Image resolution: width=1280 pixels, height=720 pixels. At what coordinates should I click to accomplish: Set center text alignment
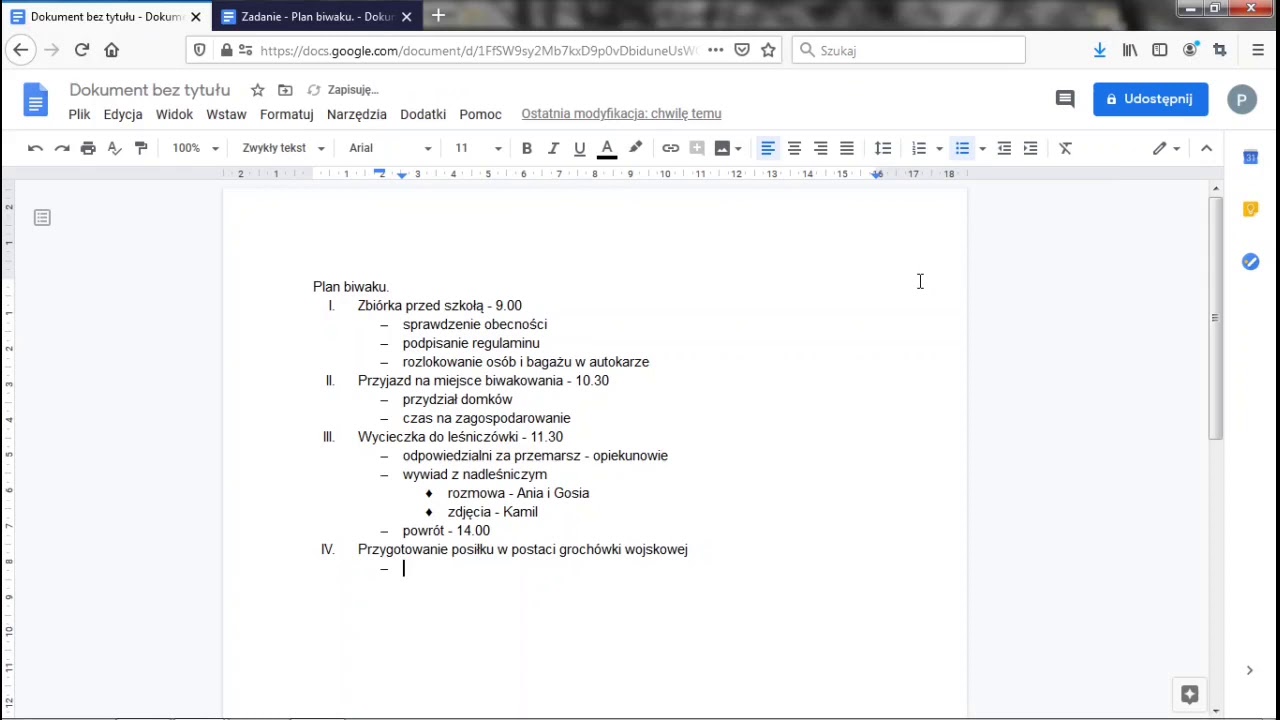[794, 148]
